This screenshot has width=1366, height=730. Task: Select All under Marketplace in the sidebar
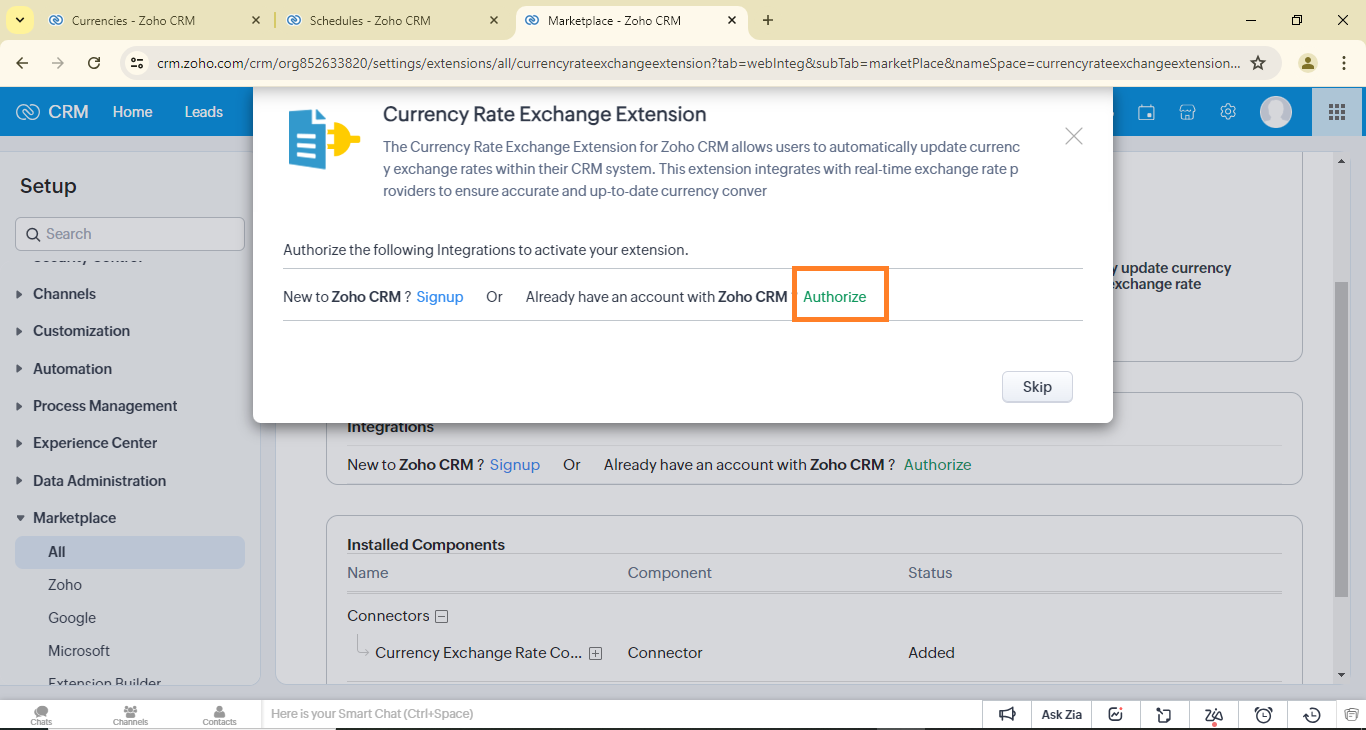[130, 552]
